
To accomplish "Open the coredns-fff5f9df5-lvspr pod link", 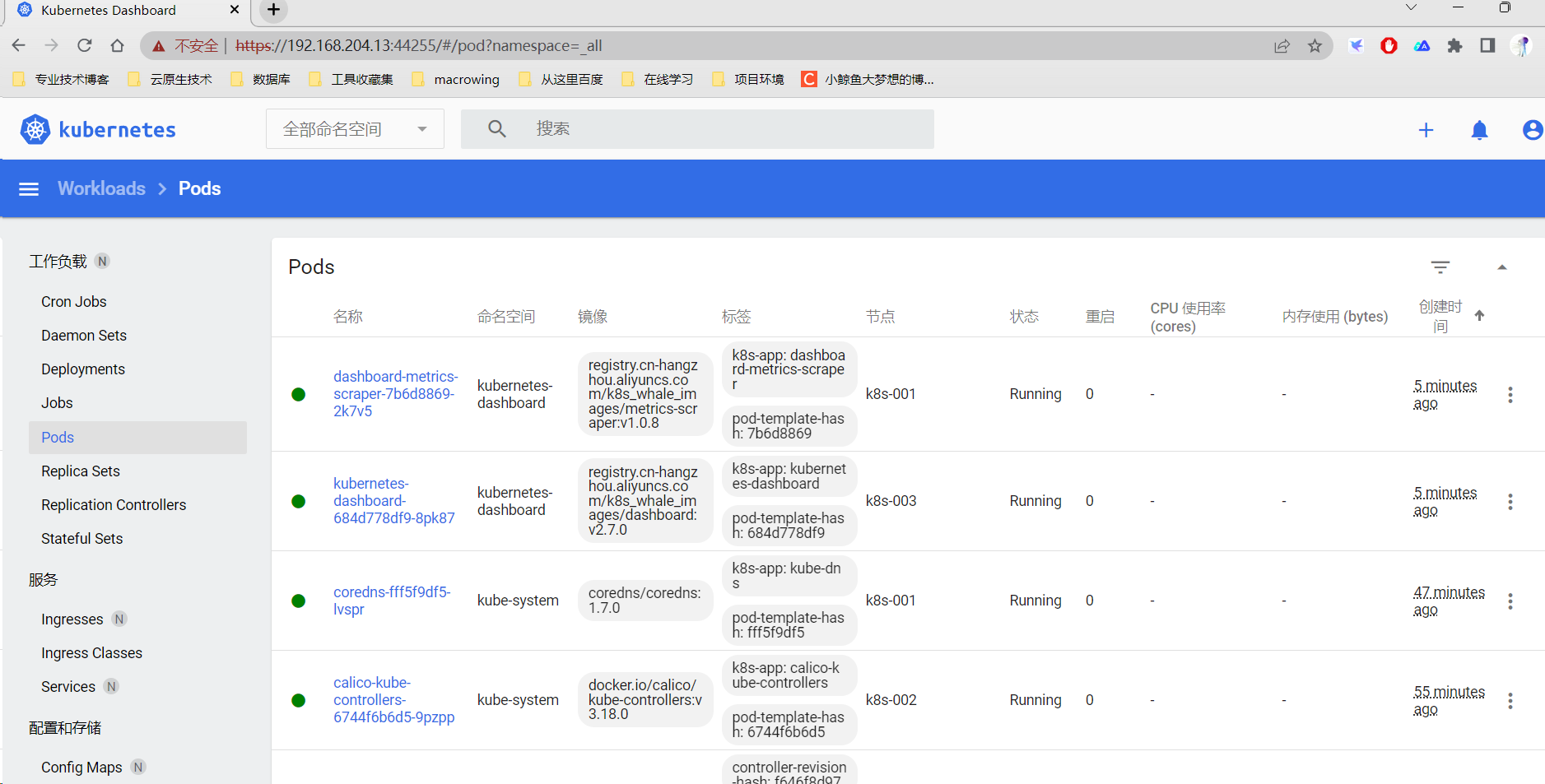I will click(392, 601).
